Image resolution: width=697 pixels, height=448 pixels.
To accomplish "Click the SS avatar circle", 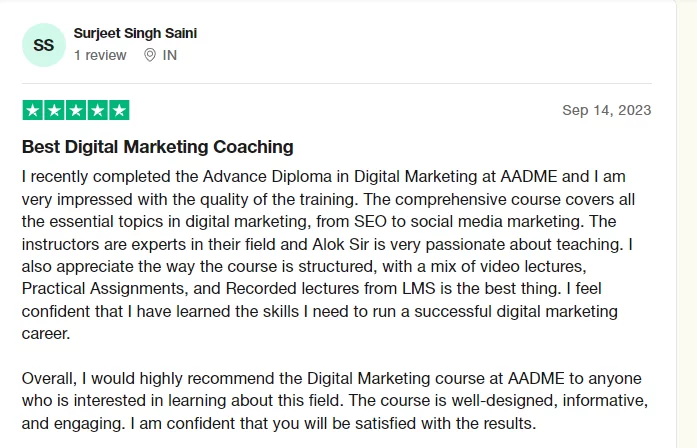I will 44,45.
